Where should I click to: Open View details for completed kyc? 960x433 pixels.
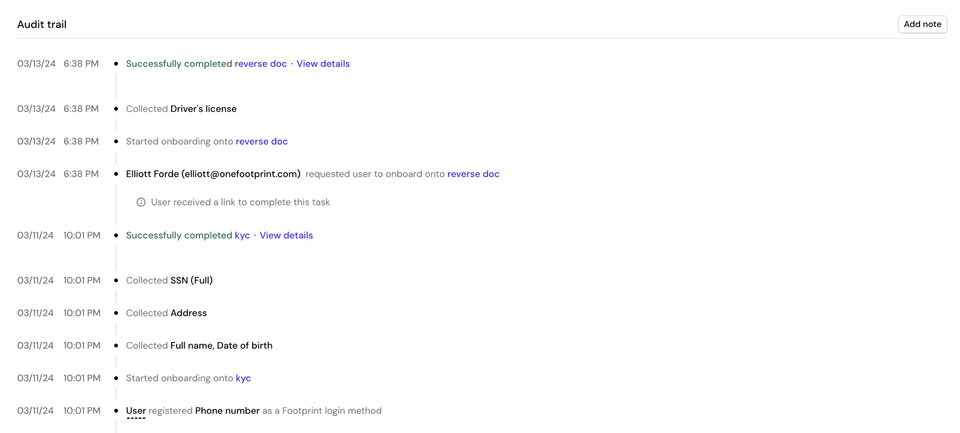(286, 236)
